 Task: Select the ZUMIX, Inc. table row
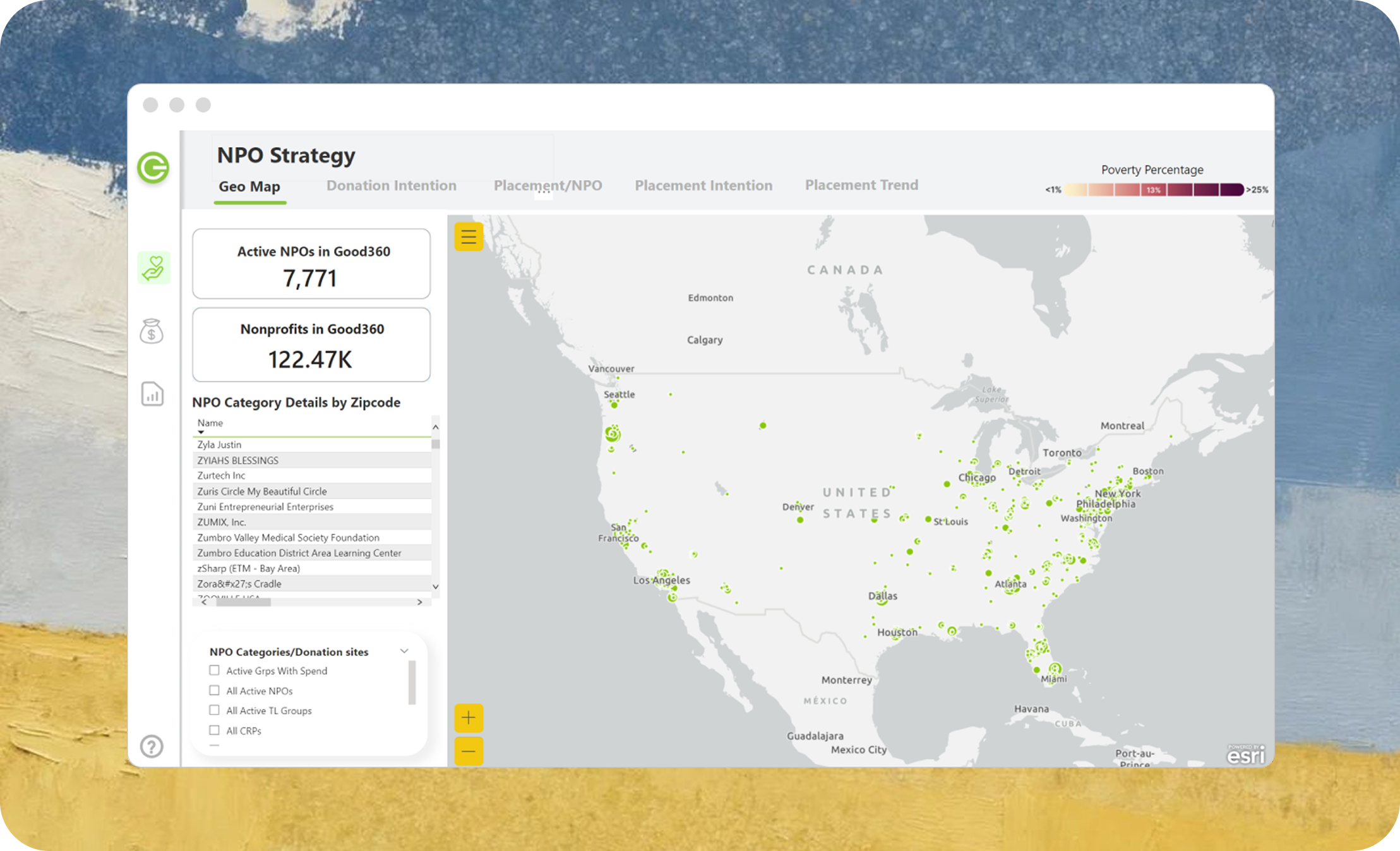(222, 522)
